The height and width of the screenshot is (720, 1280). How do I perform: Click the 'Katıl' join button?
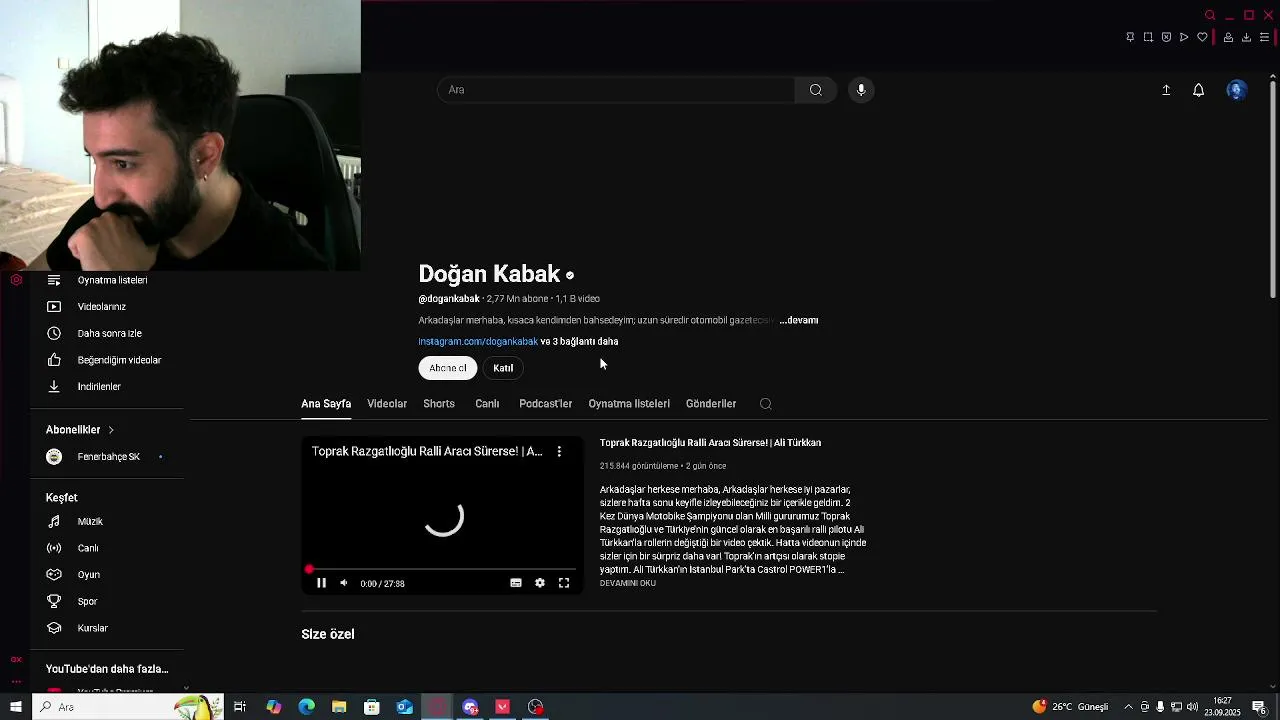click(503, 368)
